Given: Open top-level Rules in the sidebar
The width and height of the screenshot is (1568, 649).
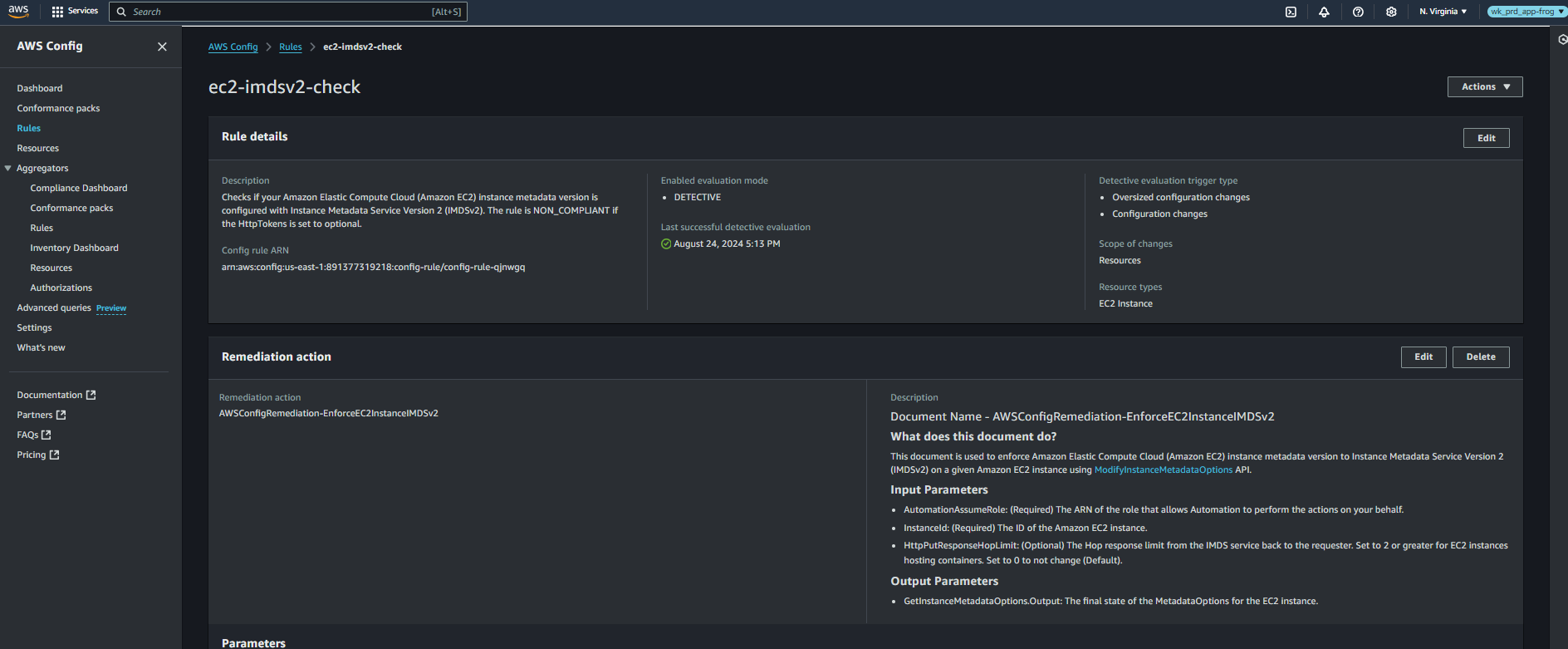Looking at the screenshot, I should (x=29, y=128).
